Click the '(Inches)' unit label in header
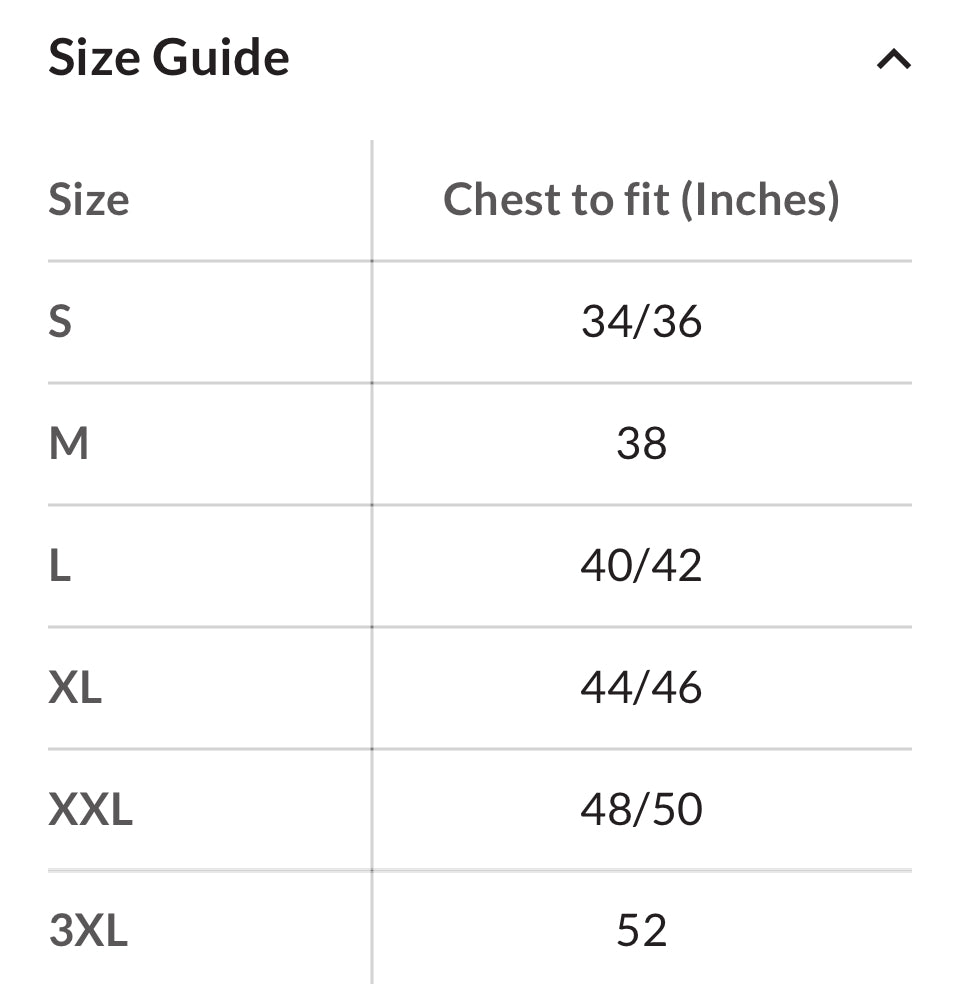 click(x=759, y=199)
